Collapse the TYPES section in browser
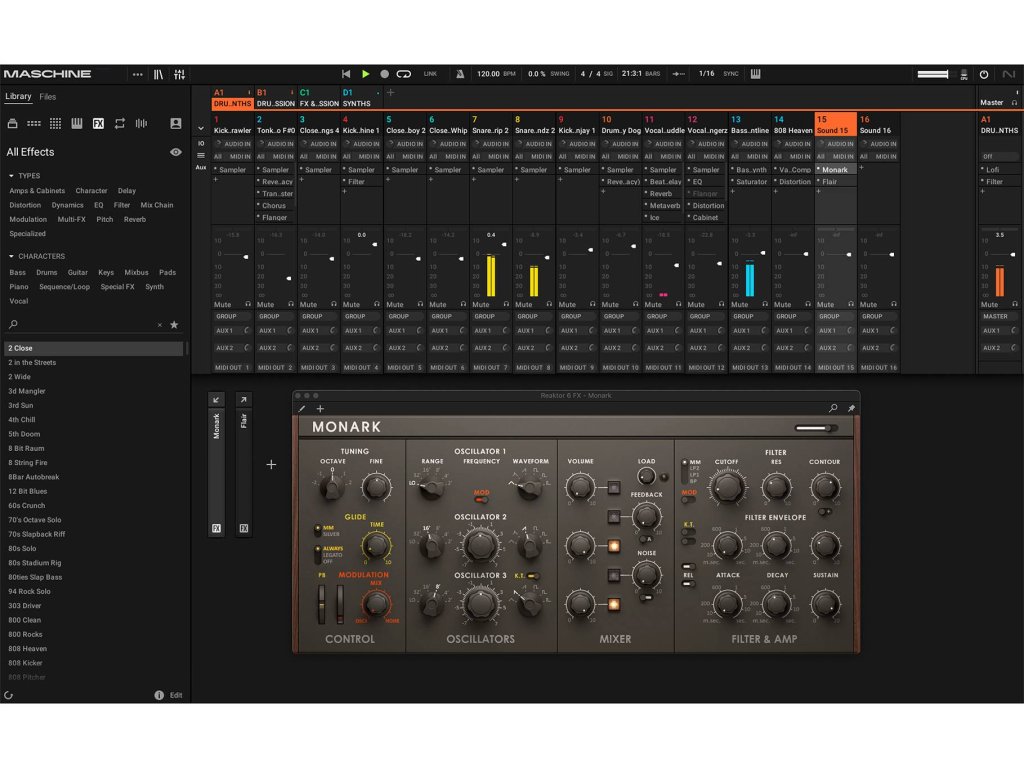The image size is (1024, 768). [x=11, y=176]
